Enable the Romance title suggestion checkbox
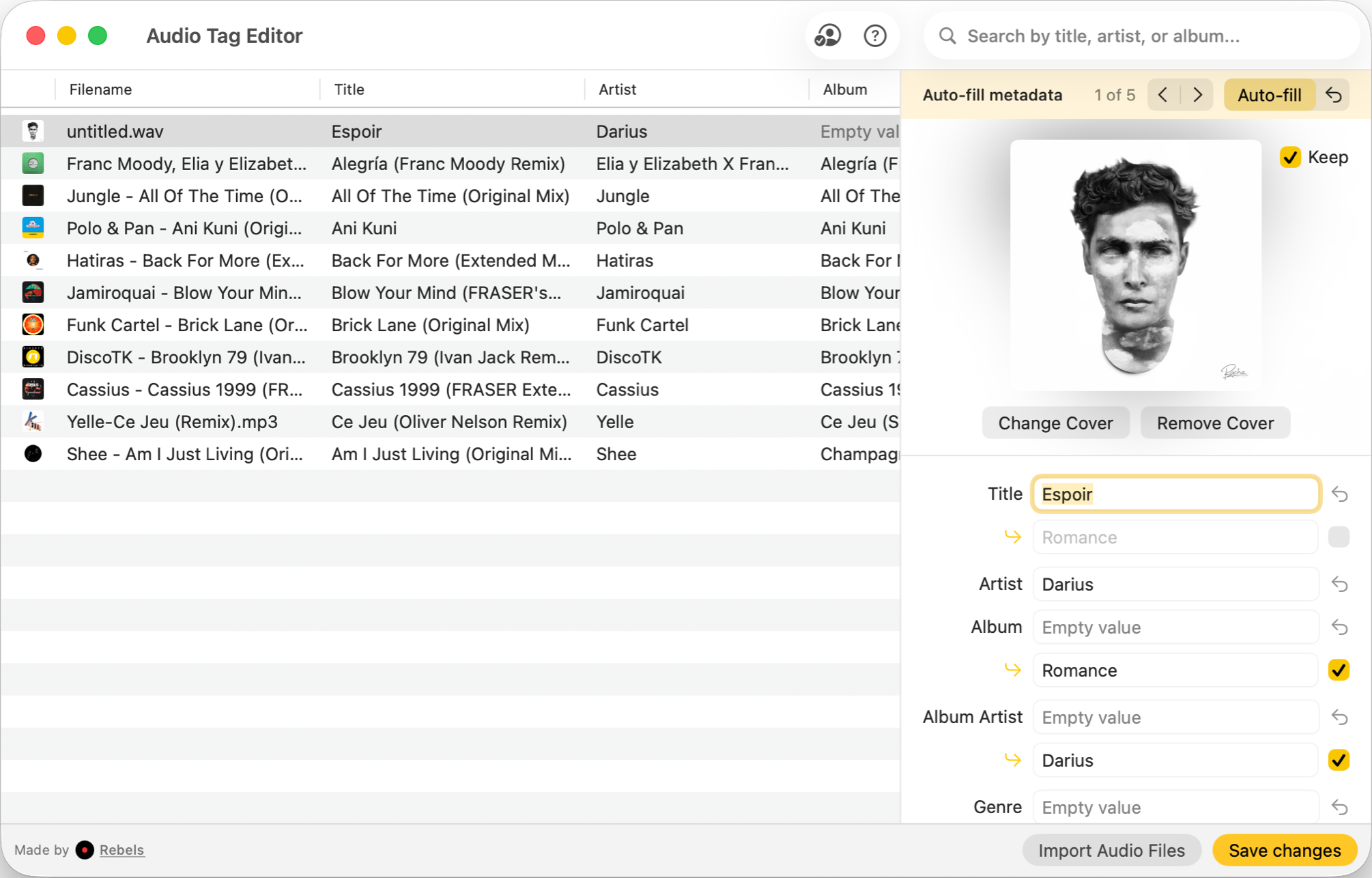1372x878 pixels. [1339, 537]
